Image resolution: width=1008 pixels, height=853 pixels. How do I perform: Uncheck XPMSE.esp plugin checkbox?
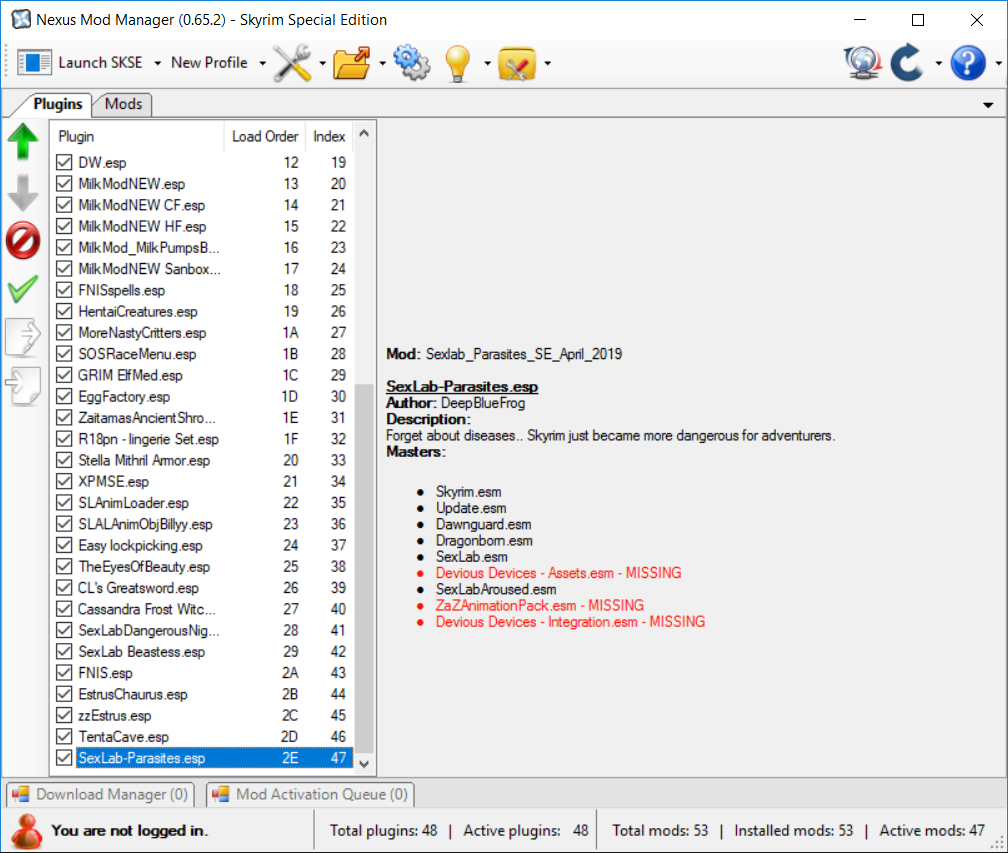[64, 481]
